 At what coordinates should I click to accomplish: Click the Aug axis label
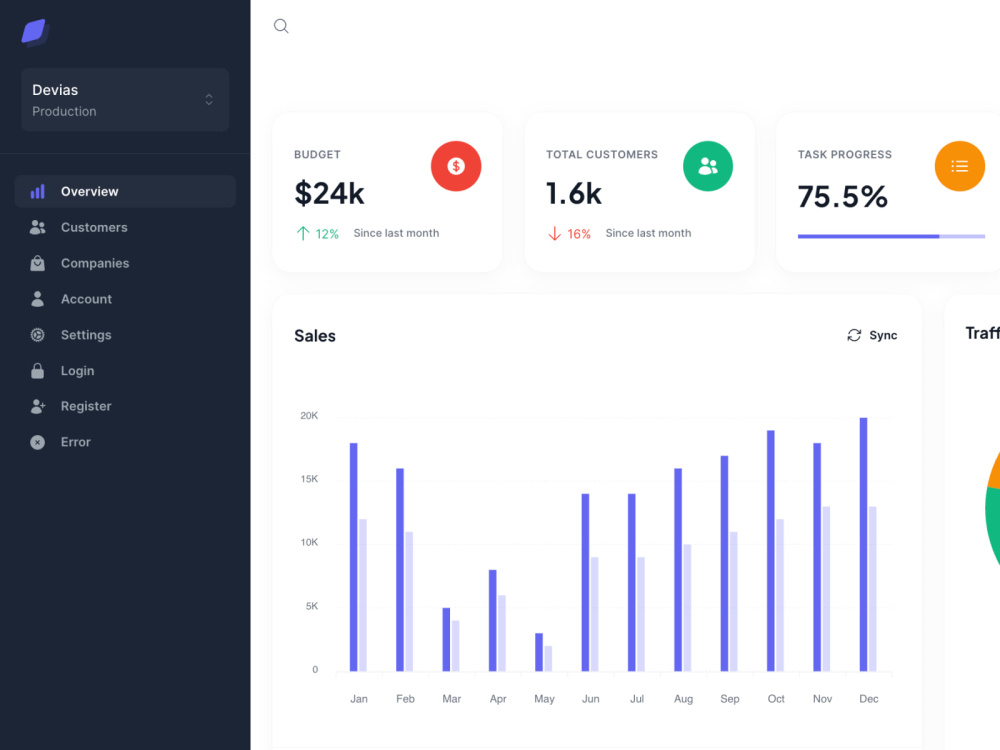(x=683, y=699)
